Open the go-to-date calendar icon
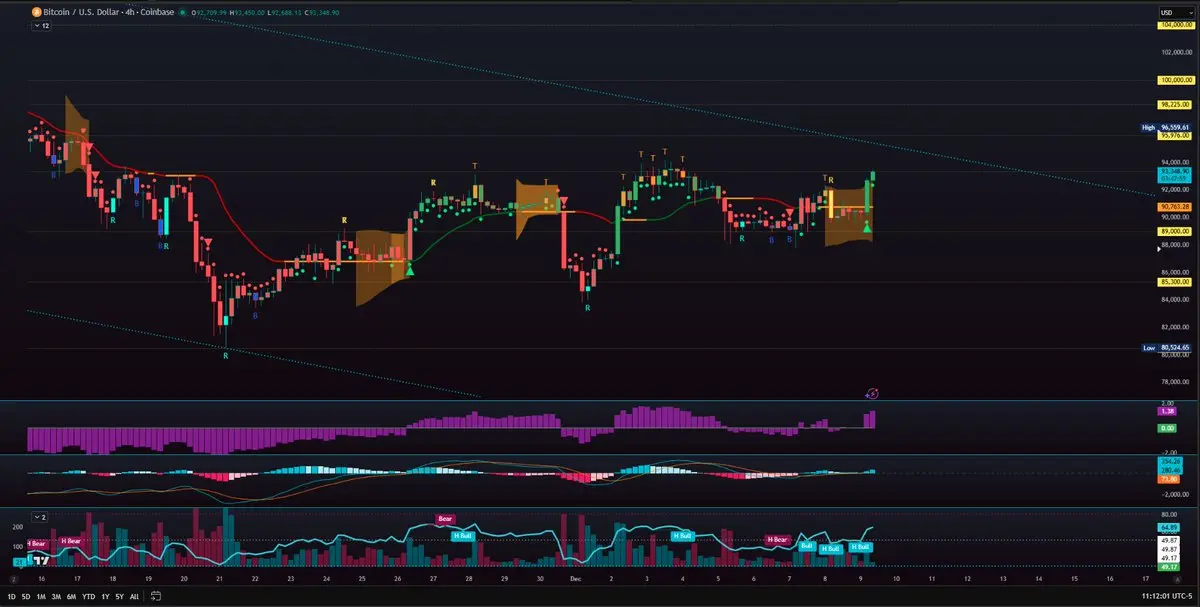This screenshot has height=607, width=1200. click(x=158, y=596)
